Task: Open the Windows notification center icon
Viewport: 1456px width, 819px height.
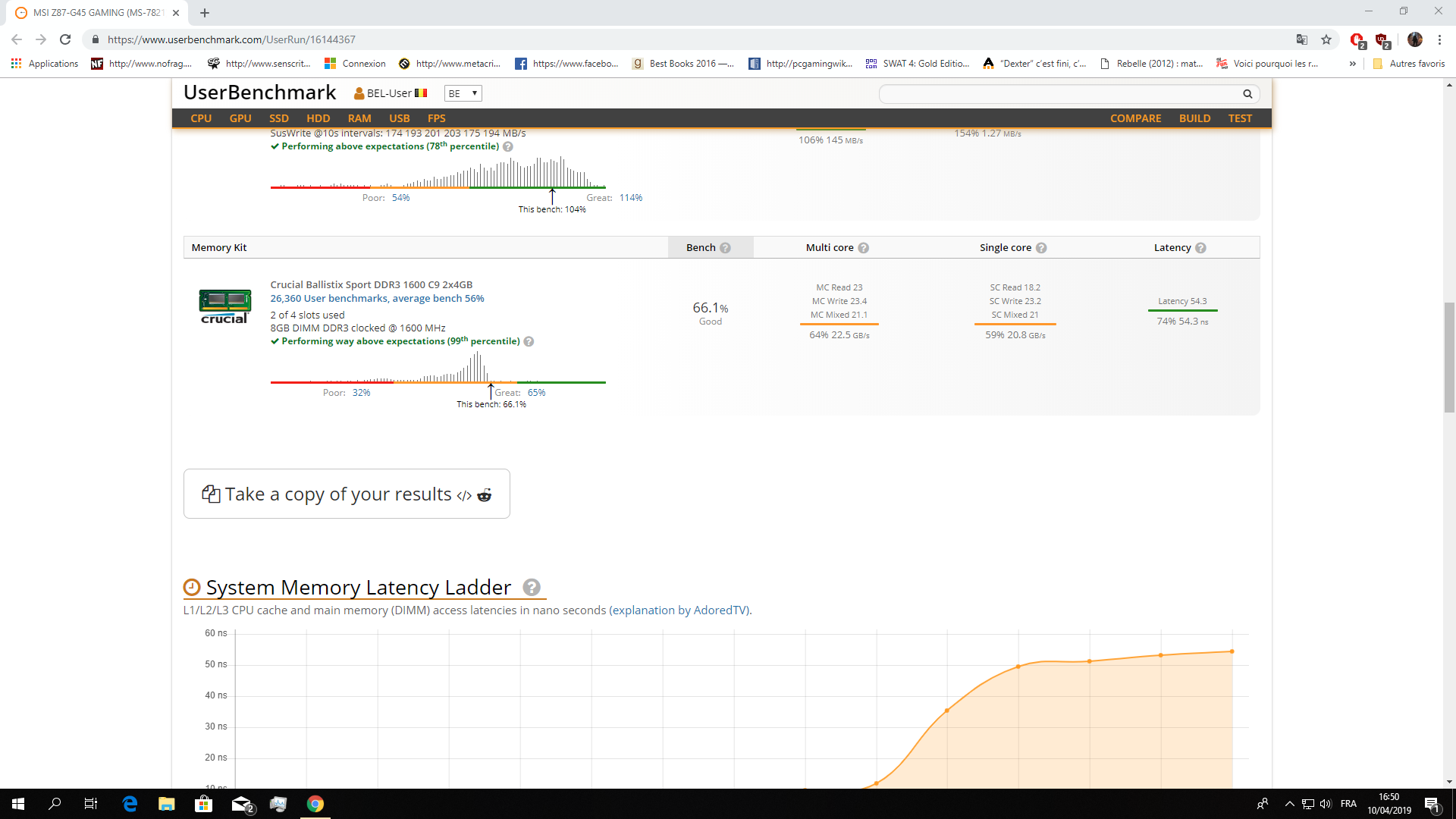Action: pos(1432,804)
